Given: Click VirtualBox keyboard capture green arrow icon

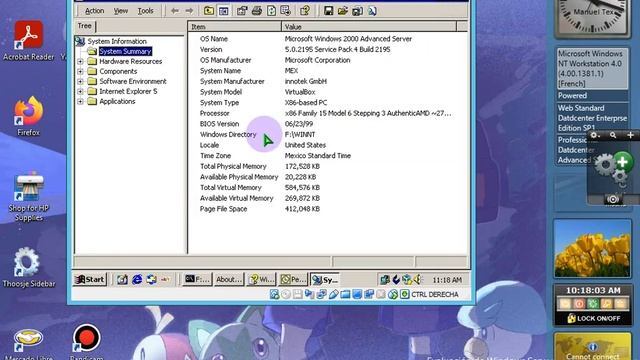Looking at the screenshot, I should pos(404,294).
